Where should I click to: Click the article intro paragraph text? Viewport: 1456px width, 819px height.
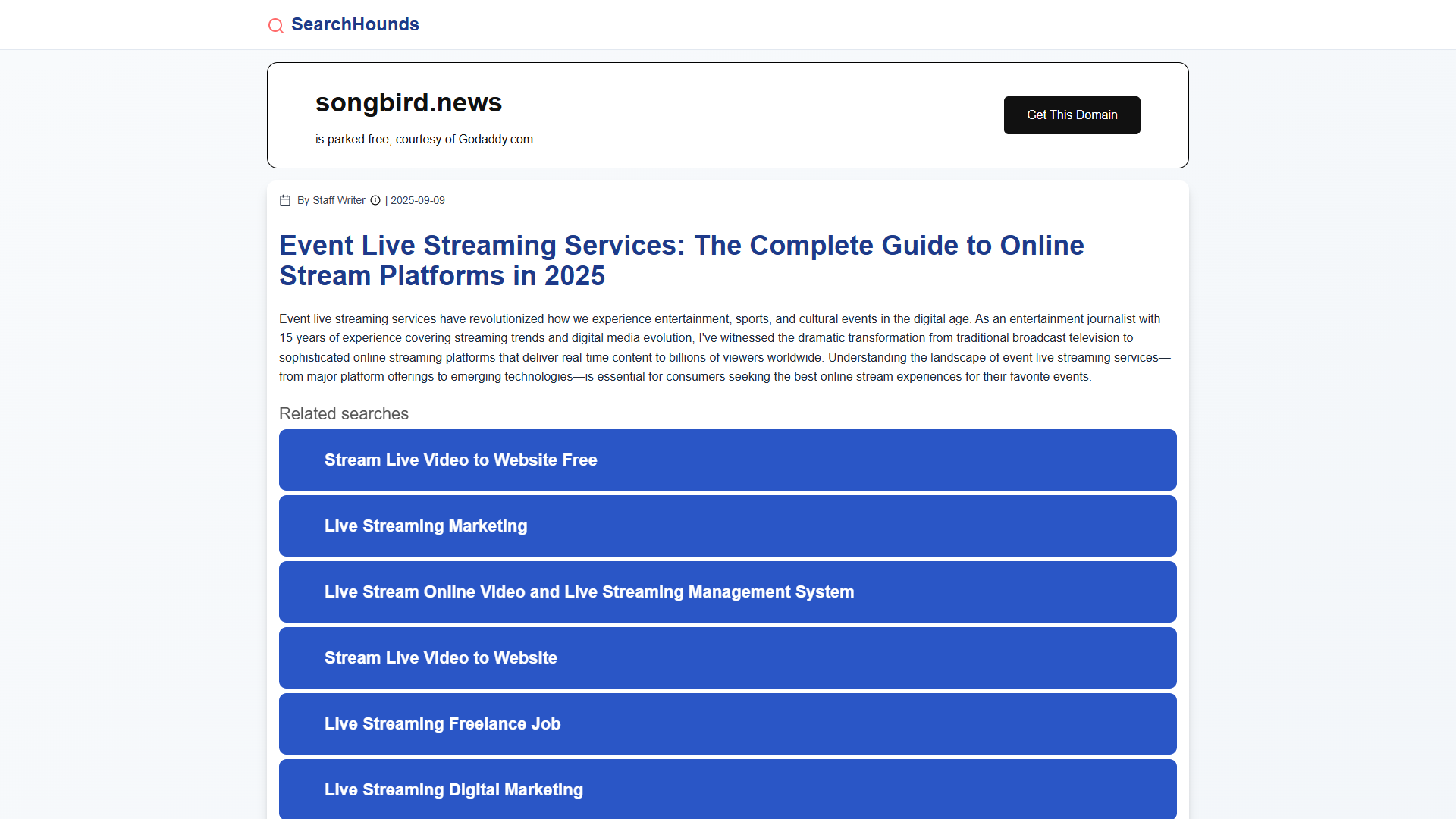pos(725,347)
